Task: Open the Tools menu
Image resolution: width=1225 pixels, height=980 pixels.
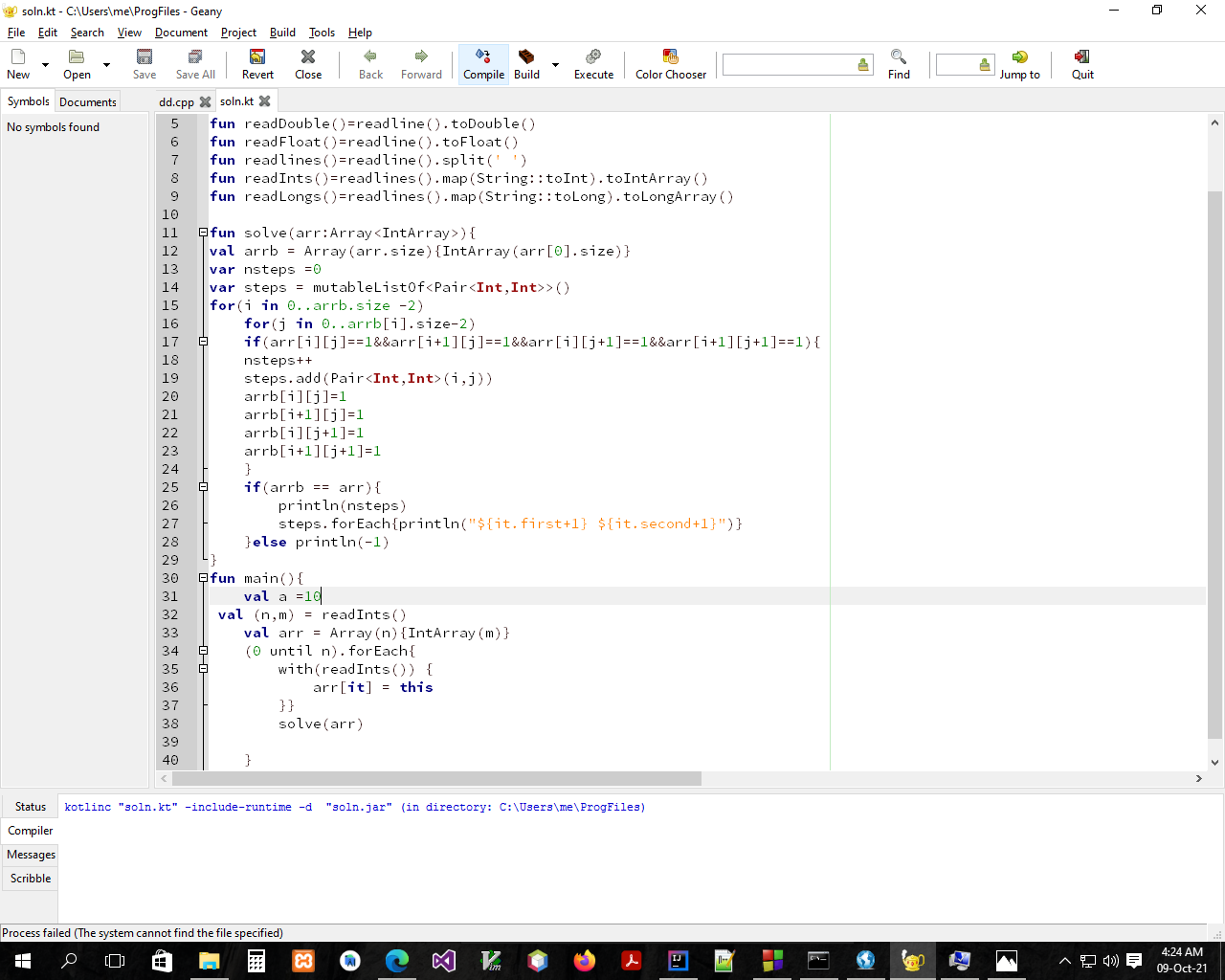Action: click(x=322, y=33)
